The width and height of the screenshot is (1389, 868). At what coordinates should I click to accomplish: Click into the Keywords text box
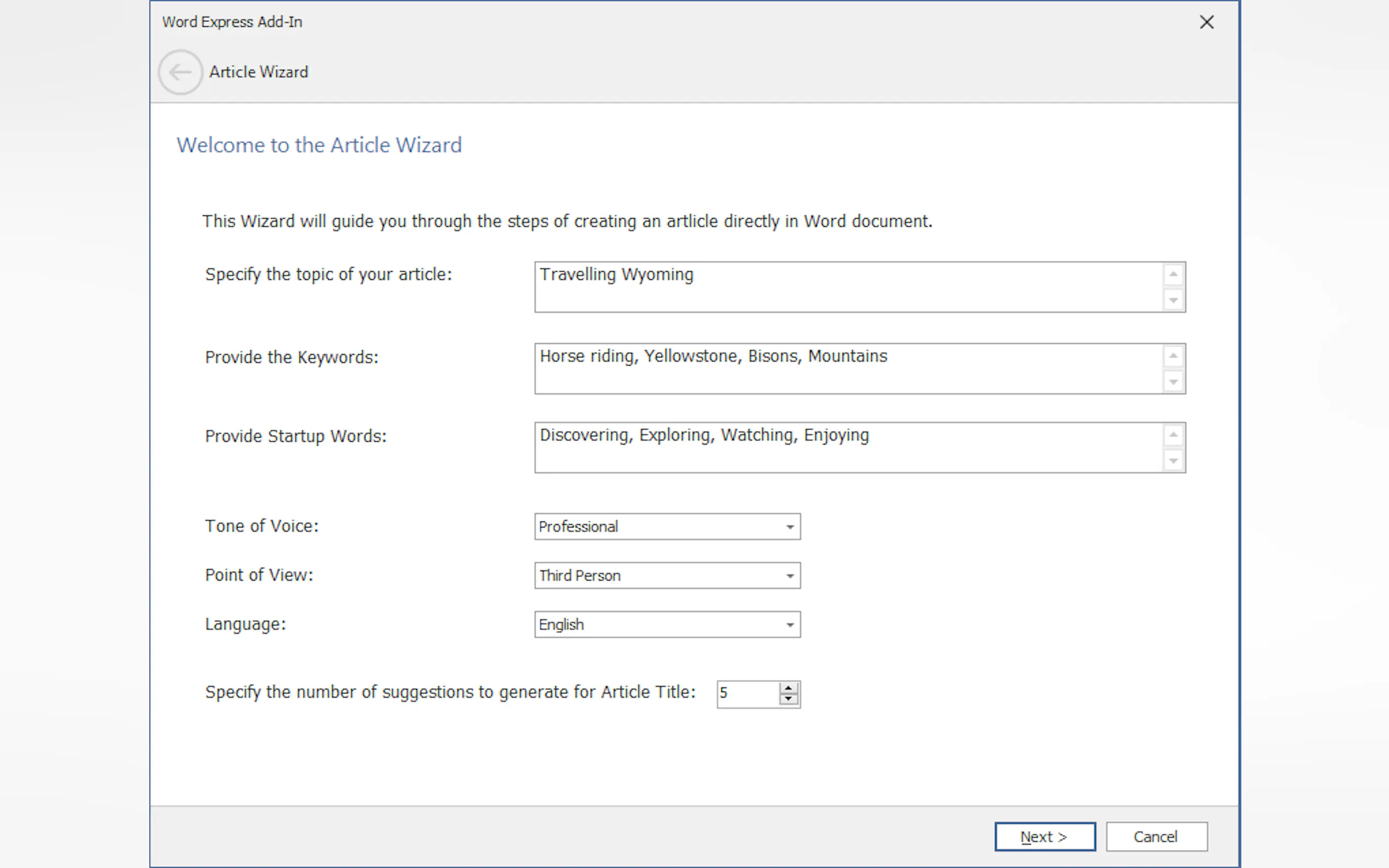coord(847,368)
